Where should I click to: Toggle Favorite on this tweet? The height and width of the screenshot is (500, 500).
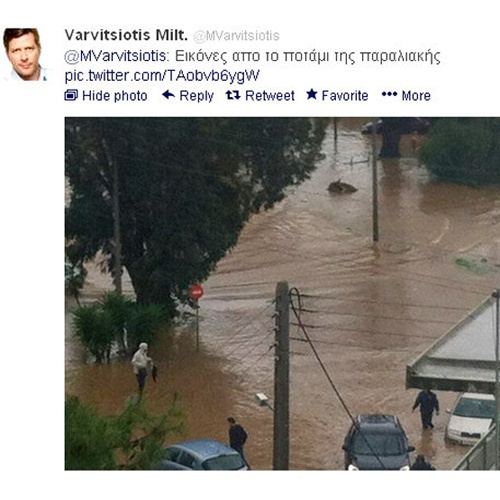345,96
